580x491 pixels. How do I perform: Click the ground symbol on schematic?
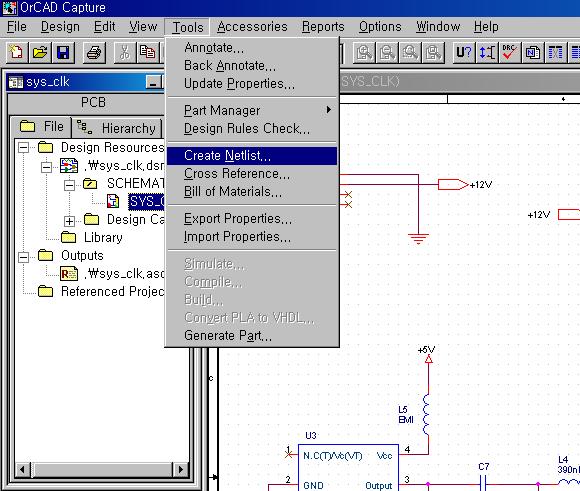click(418, 239)
